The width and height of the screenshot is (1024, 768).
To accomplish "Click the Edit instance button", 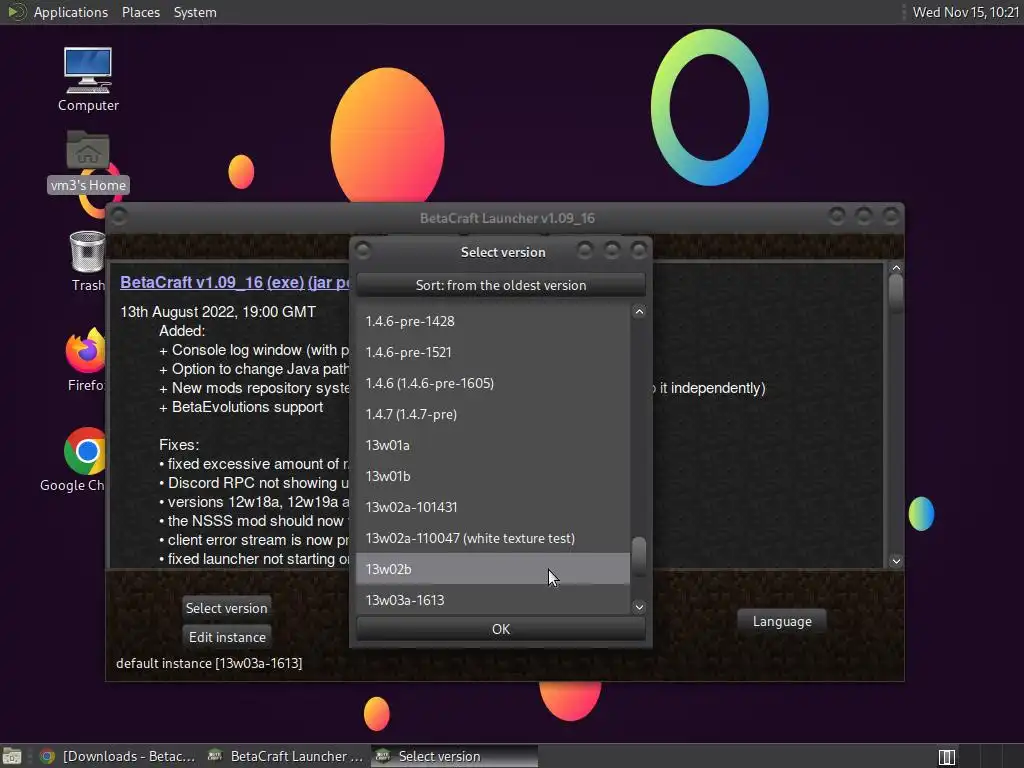I will (227, 637).
